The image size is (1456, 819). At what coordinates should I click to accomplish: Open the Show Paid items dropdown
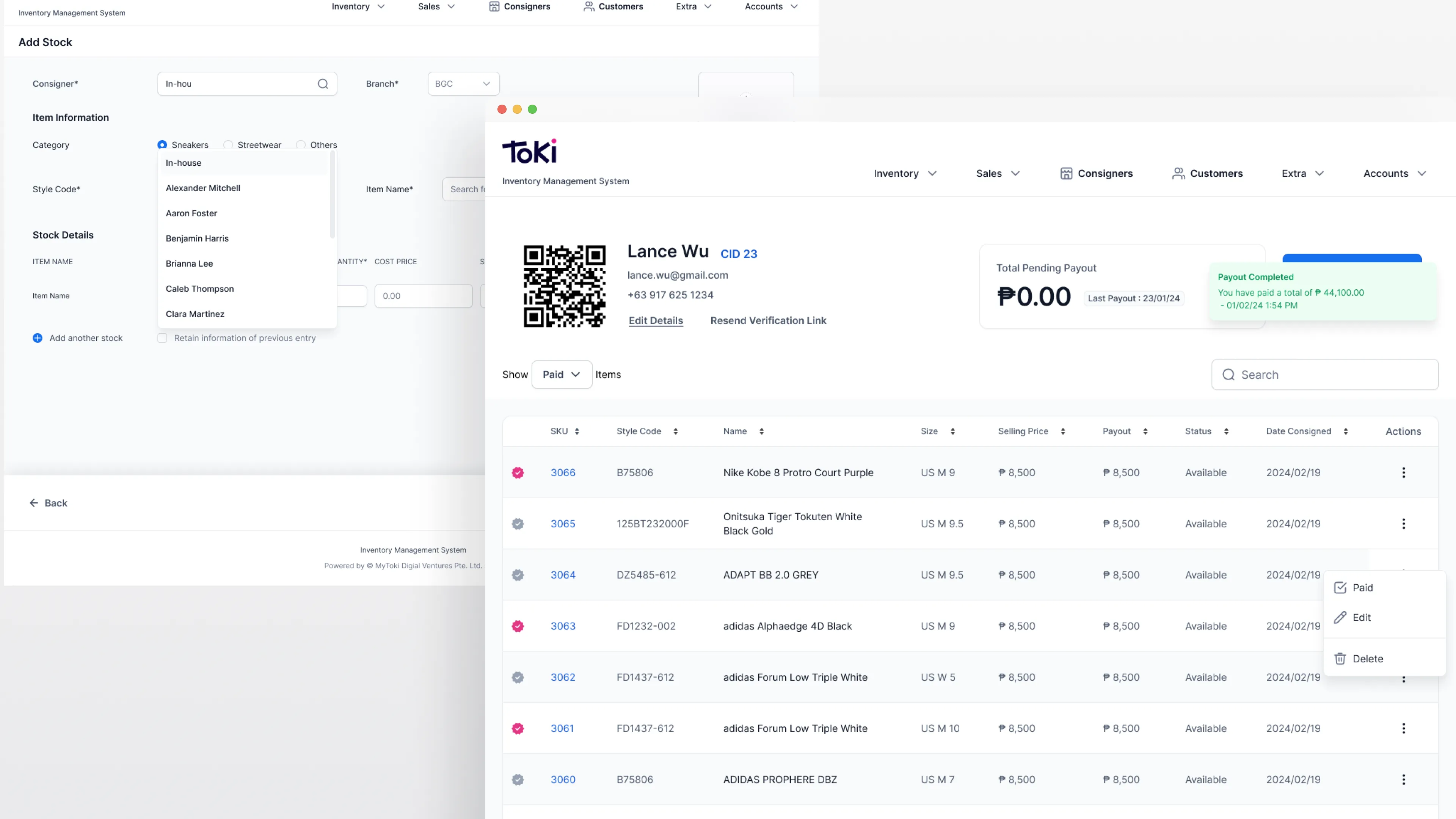tap(561, 375)
